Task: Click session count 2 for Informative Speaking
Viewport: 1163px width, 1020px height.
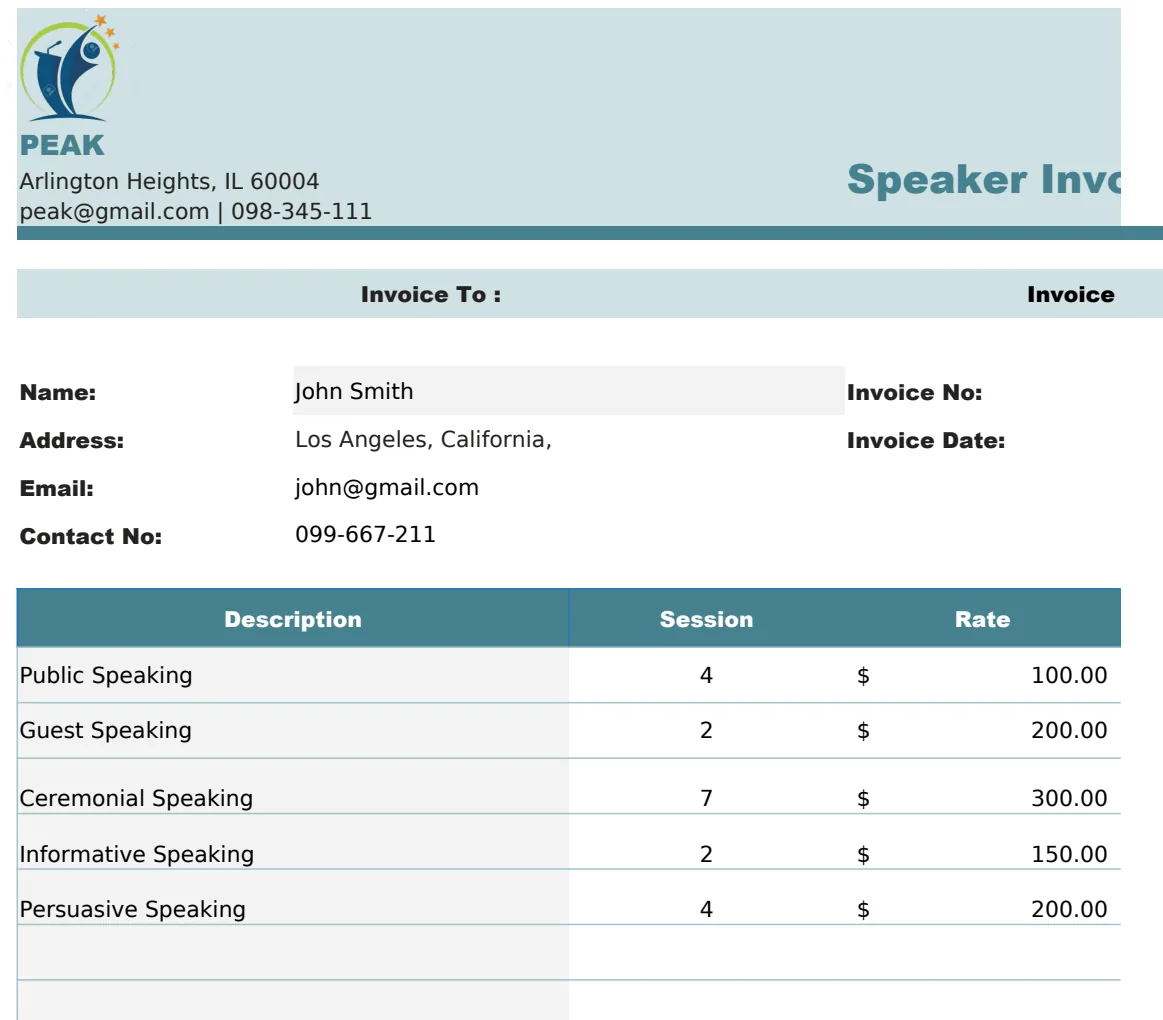Action: point(706,854)
